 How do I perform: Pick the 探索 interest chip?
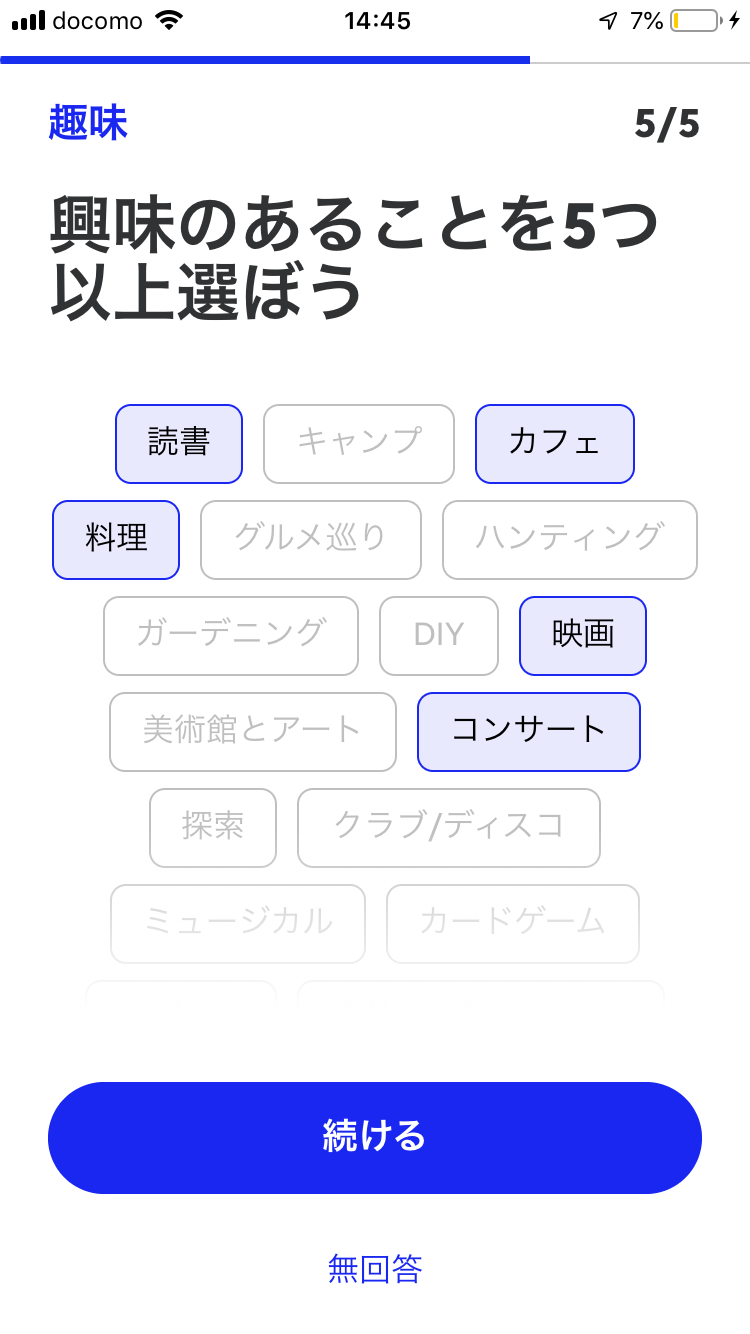coord(213,827)
